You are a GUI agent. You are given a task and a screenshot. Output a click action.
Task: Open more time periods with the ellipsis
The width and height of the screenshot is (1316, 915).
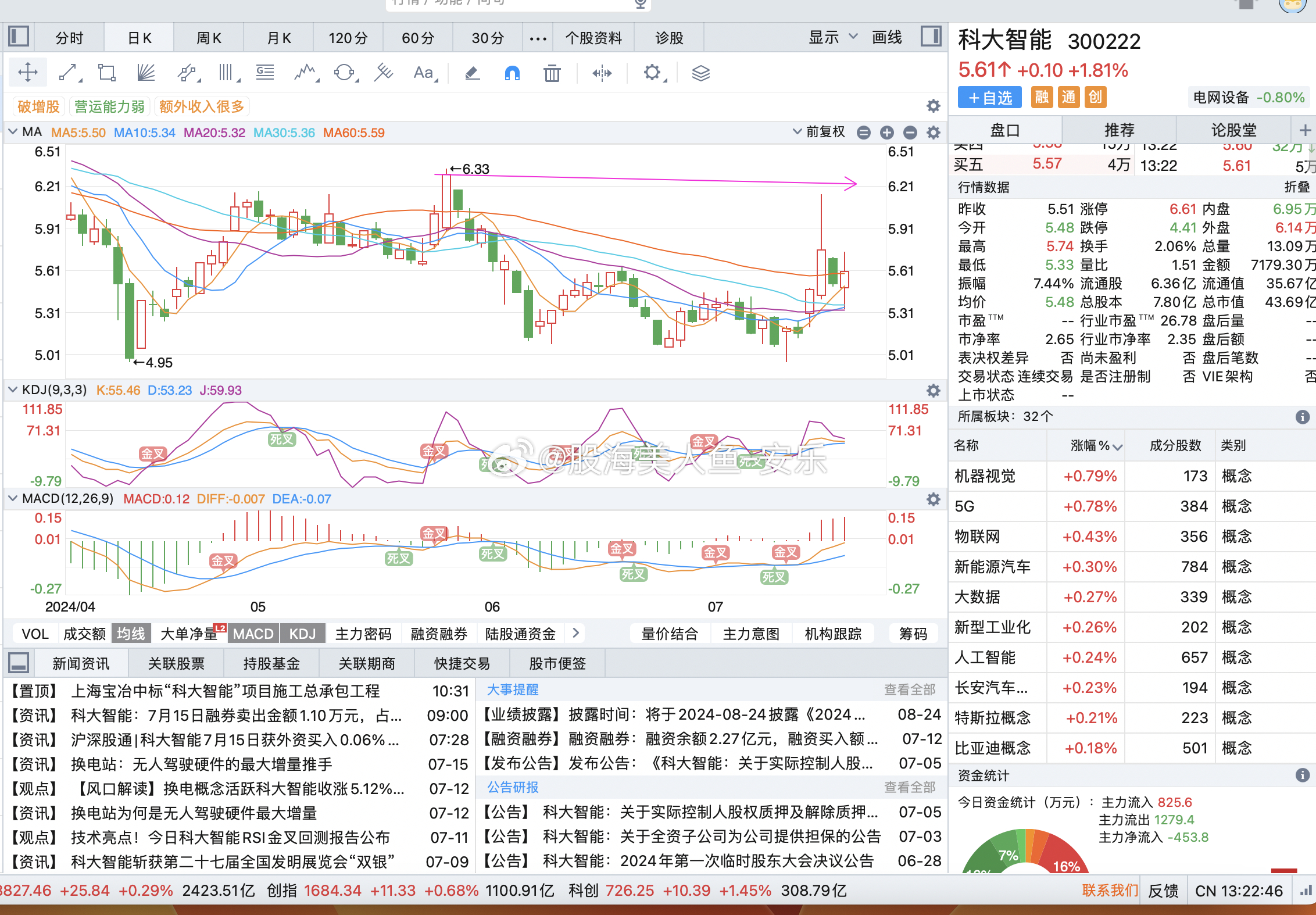[538, 38]
